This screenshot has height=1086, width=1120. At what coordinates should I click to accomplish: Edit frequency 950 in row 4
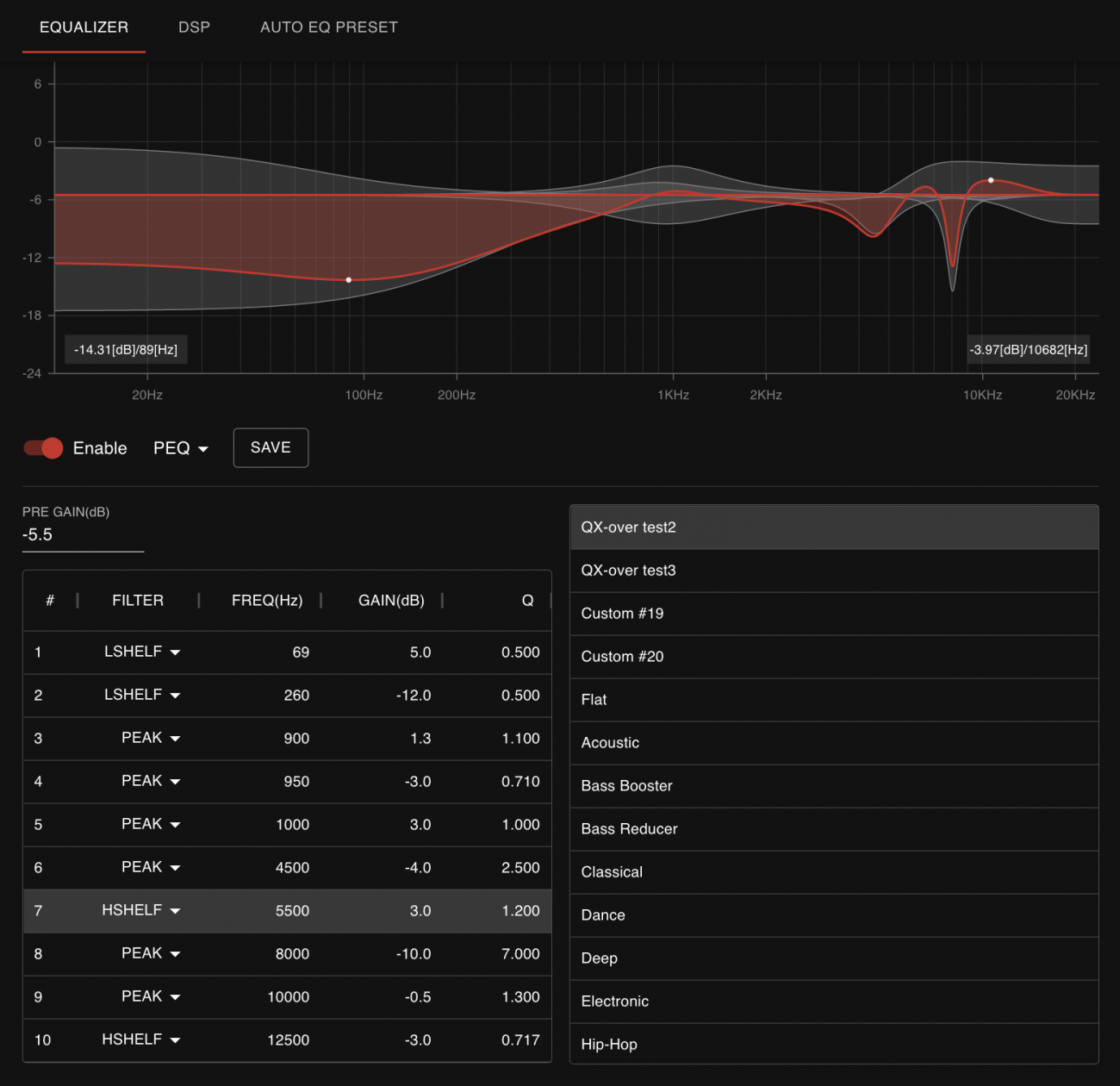(x=296, y=782)
